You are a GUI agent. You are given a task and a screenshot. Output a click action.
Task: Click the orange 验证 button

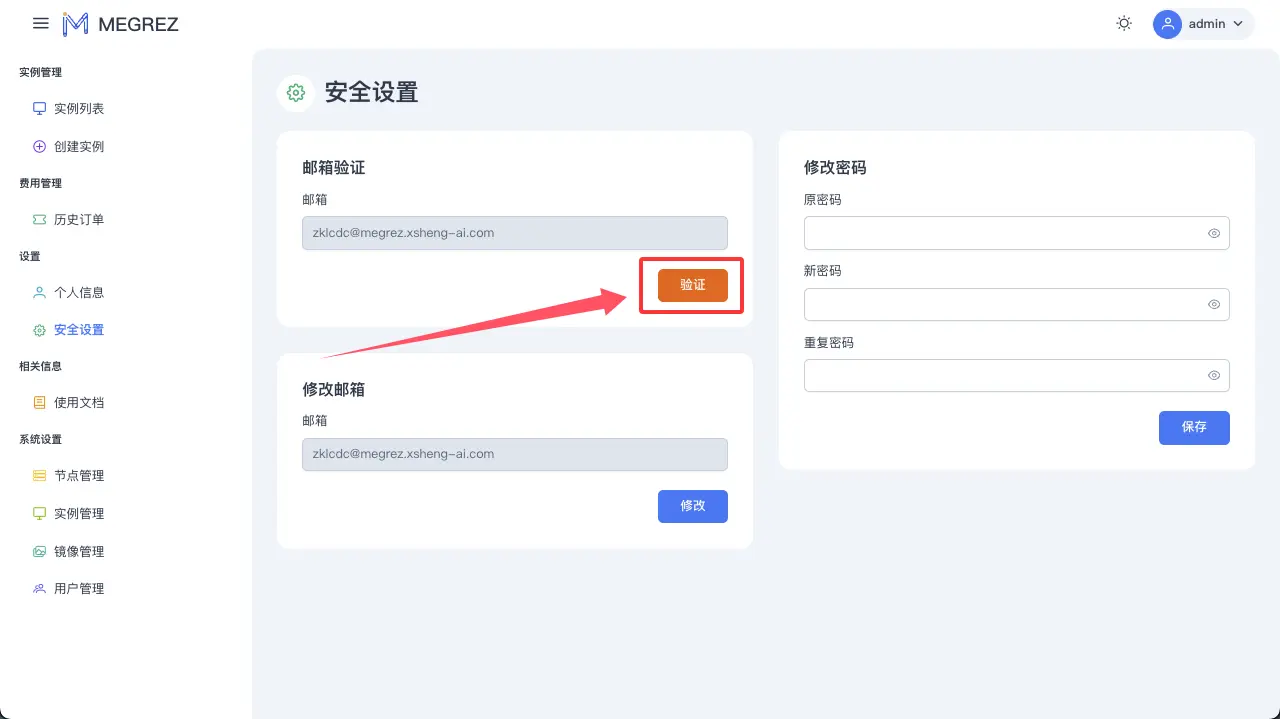click(x=692, y=285)
